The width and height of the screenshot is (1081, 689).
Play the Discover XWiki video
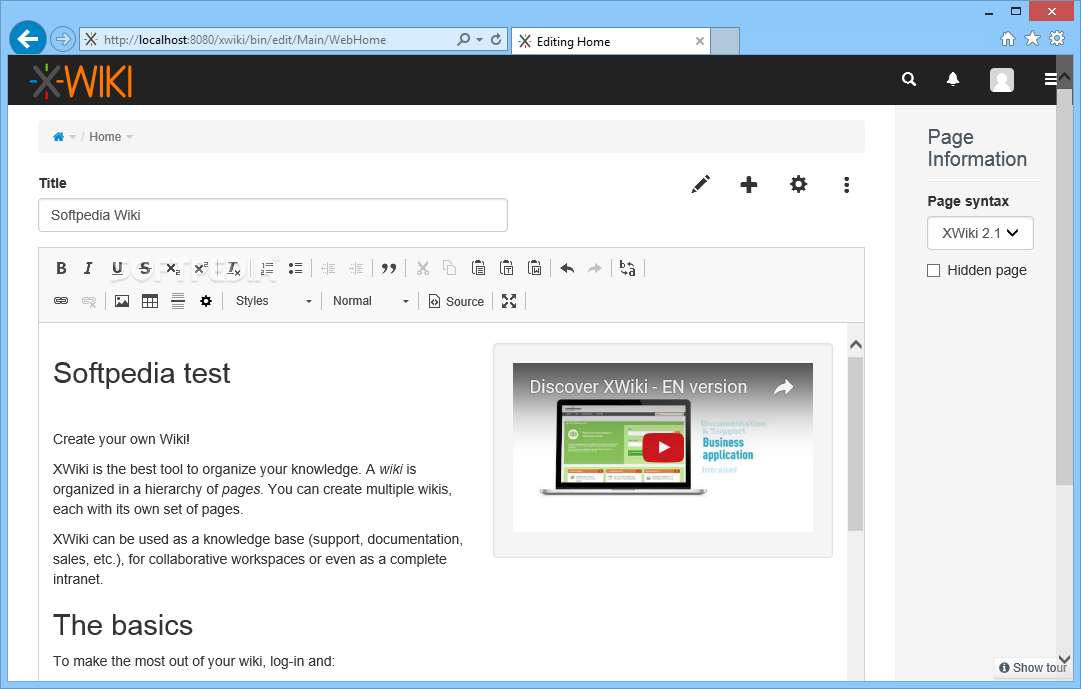click(x=663, y=447)
